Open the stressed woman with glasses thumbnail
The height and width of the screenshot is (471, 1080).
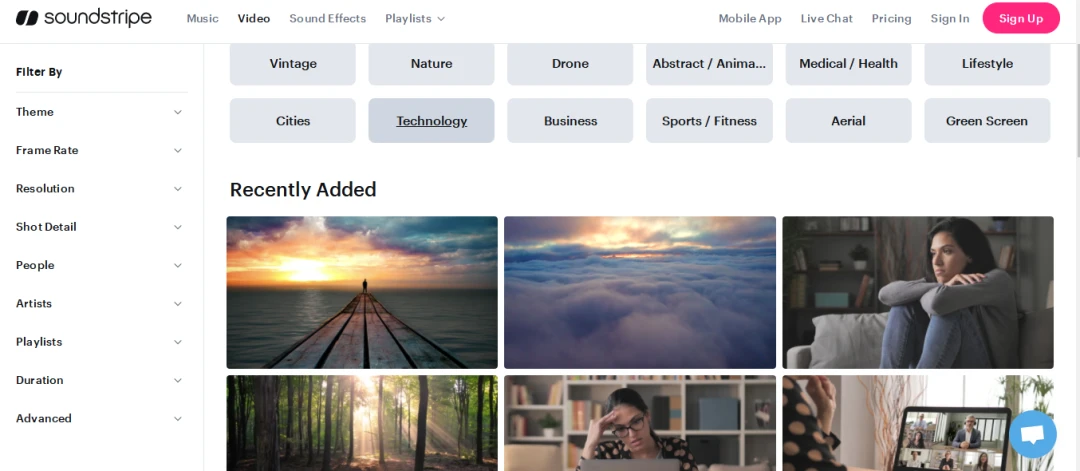point(640,423)
